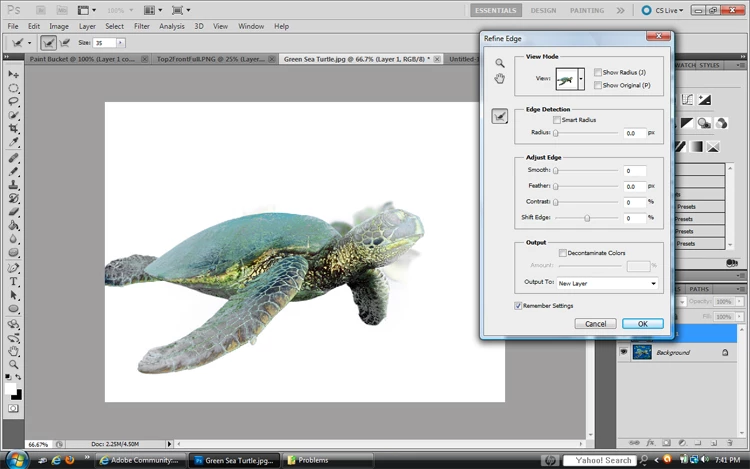
Task: Click OK in the Refine Edge dialog
Action: click(642, 324)
